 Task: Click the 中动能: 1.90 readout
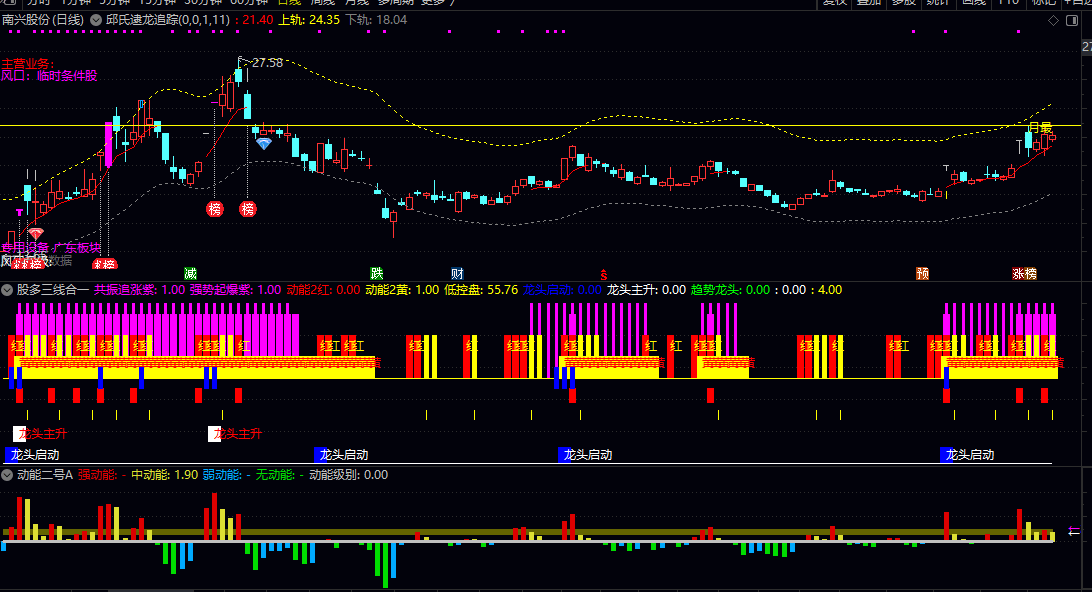165,475
